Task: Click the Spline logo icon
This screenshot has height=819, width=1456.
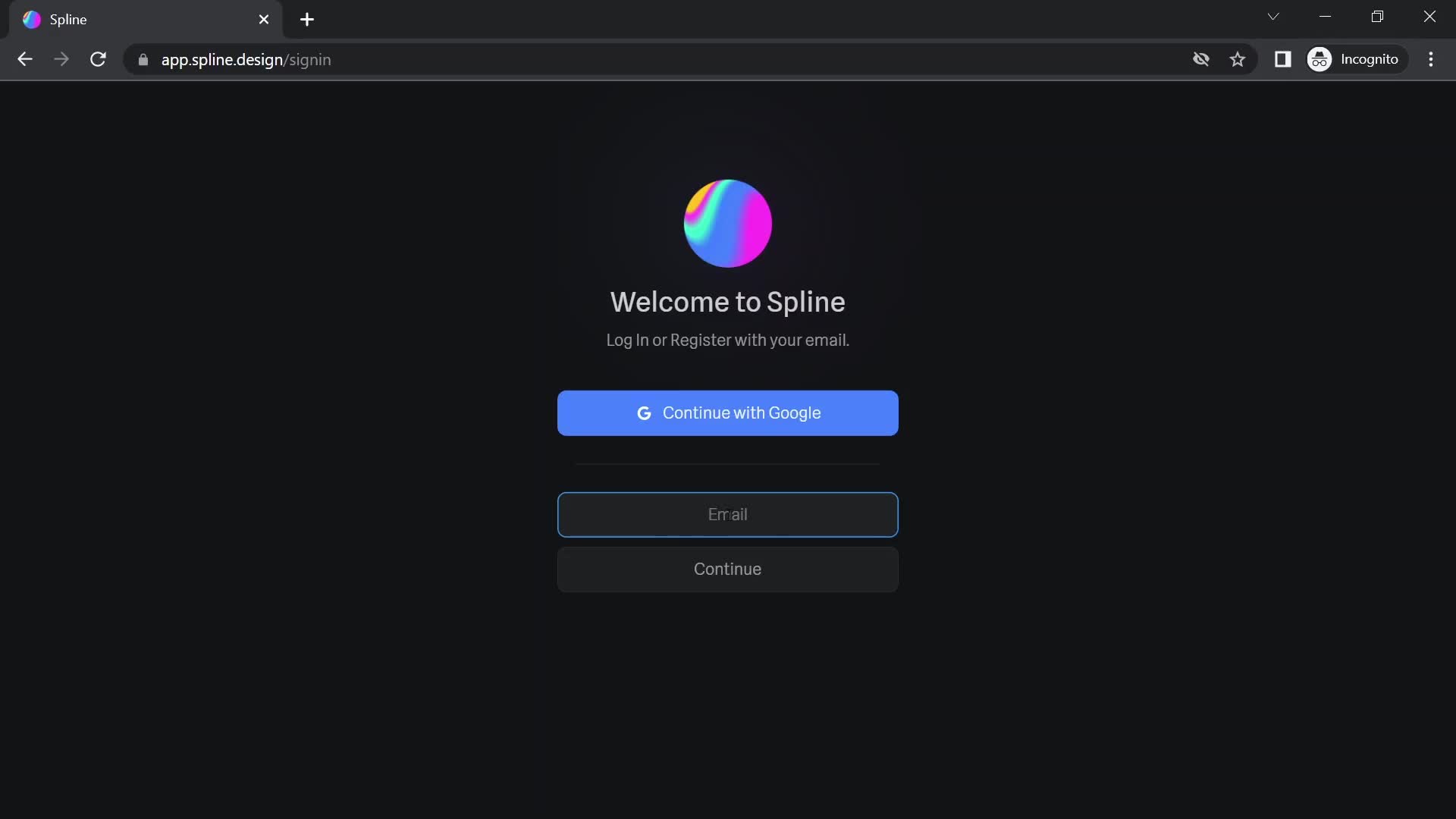Action: coord(727,222)
